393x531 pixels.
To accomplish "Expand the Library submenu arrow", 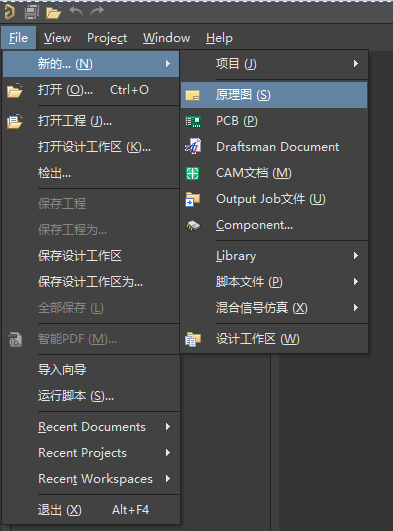I will click(356, 256).
